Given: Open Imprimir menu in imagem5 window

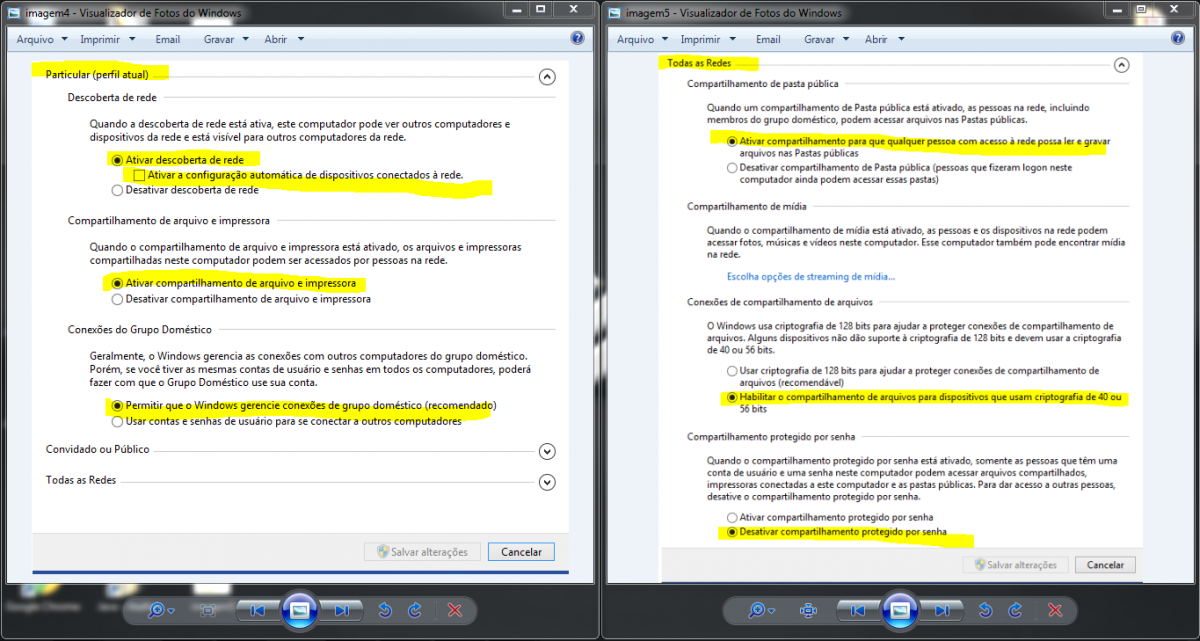Looking at the screenshot, I should (x=707, y=39).
